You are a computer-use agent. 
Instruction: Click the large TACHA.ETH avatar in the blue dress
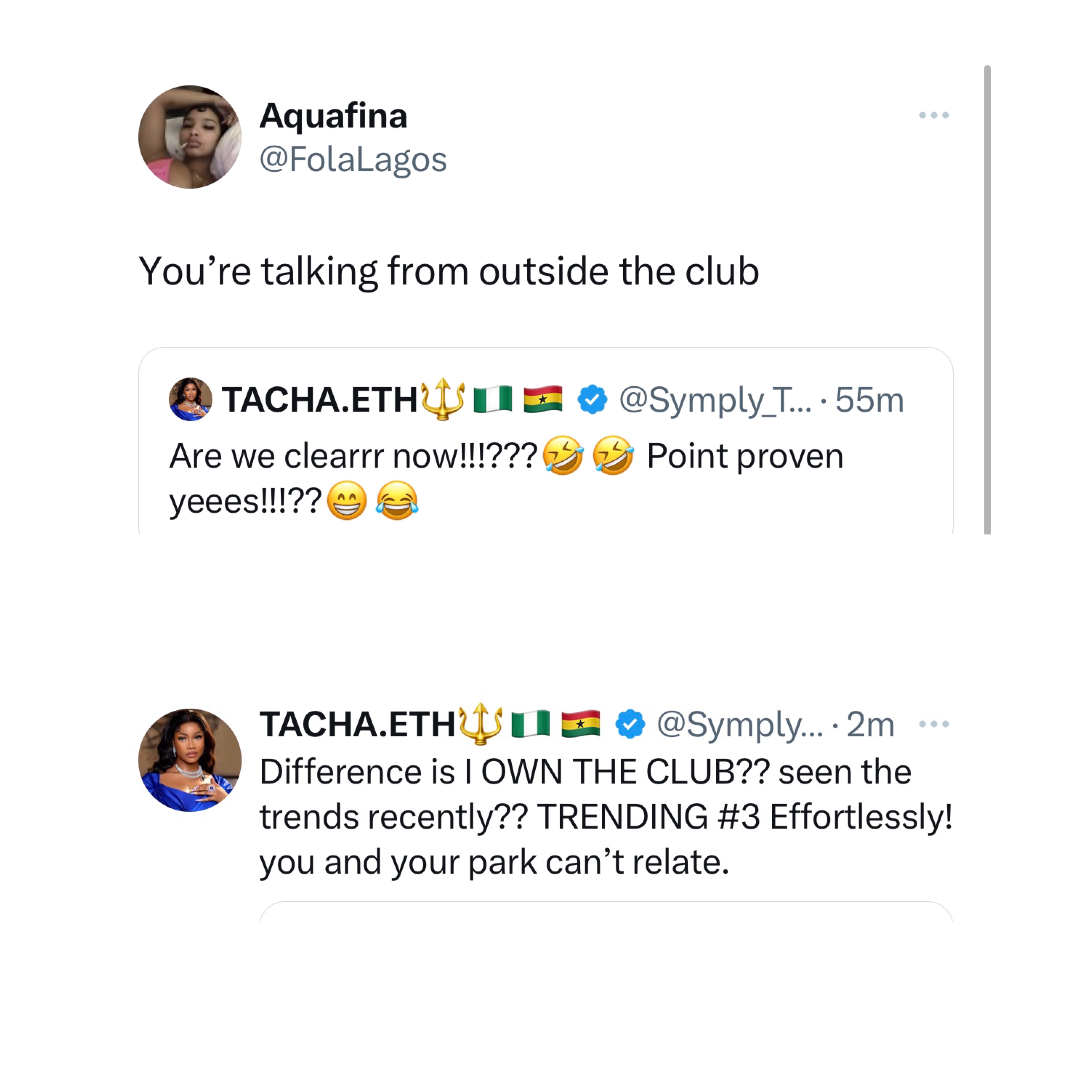pyautogui.click(x=190, y=760)
